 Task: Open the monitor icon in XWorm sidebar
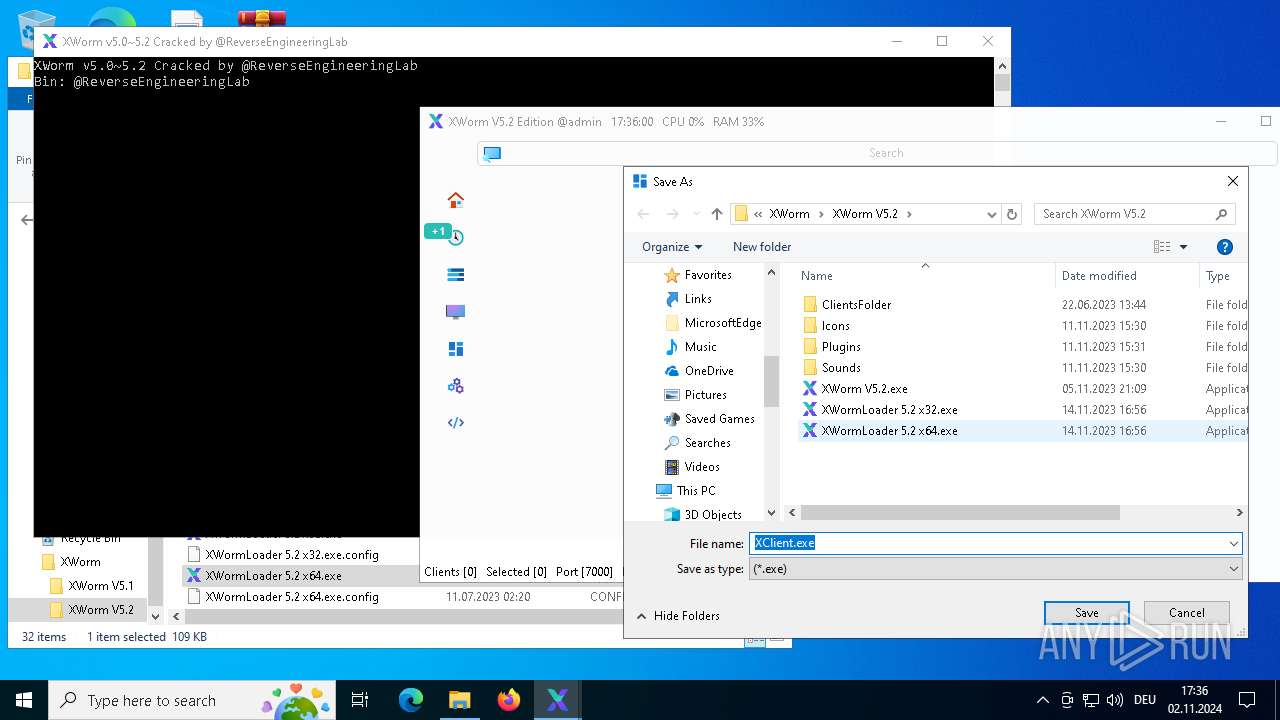click(456, 312)
